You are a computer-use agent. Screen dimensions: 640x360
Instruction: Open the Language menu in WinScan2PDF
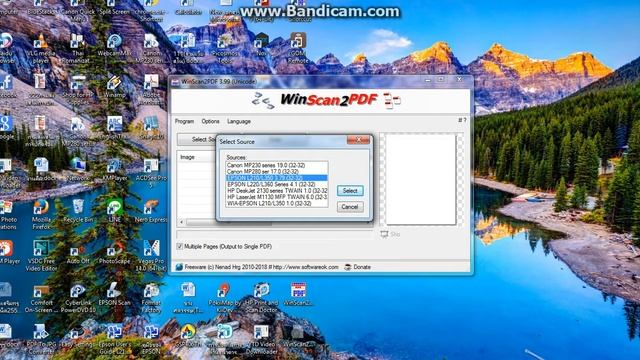tap(239, 121)
